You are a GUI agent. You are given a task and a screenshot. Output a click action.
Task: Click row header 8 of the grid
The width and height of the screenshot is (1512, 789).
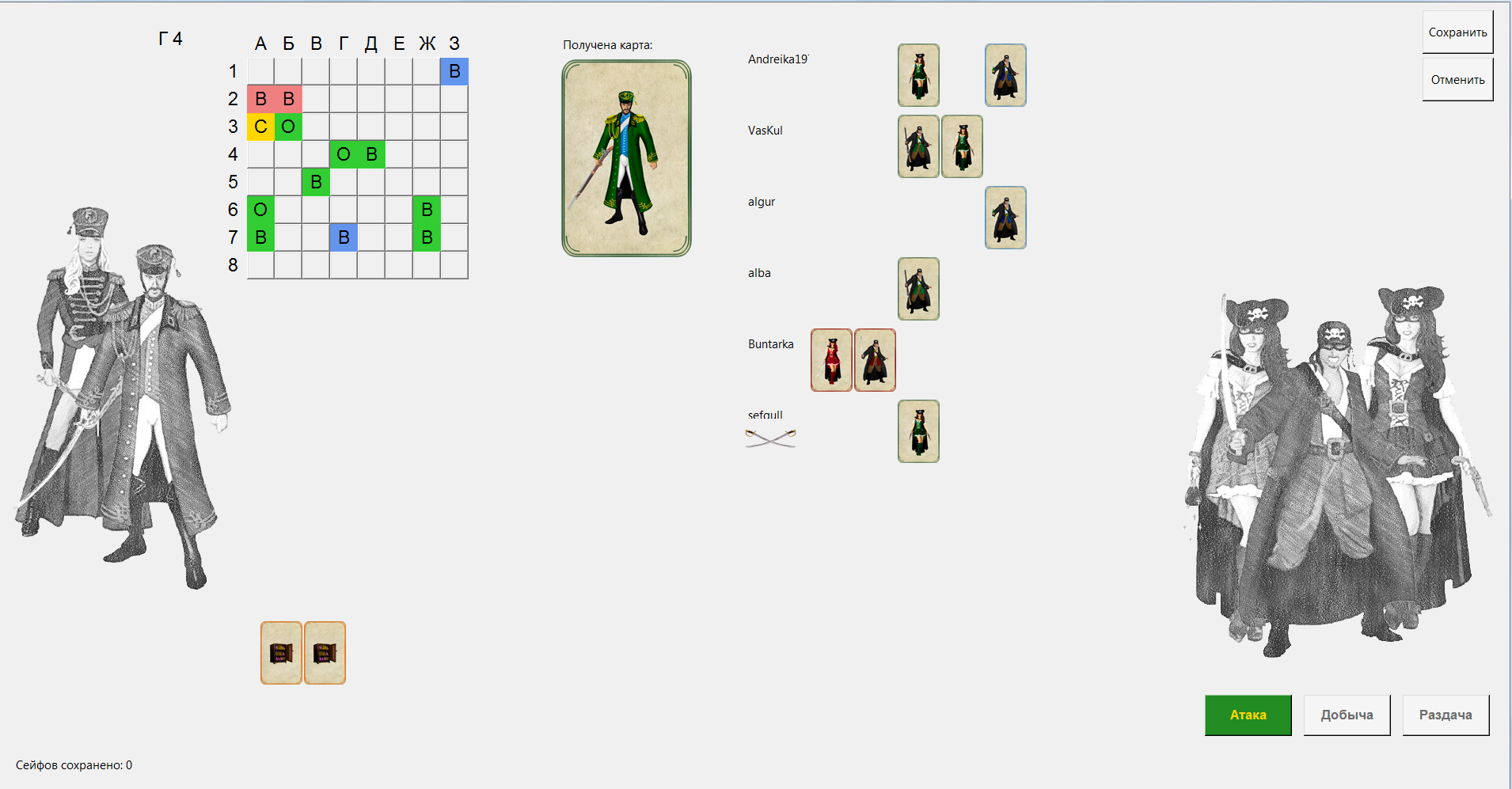tap(233, 265)
